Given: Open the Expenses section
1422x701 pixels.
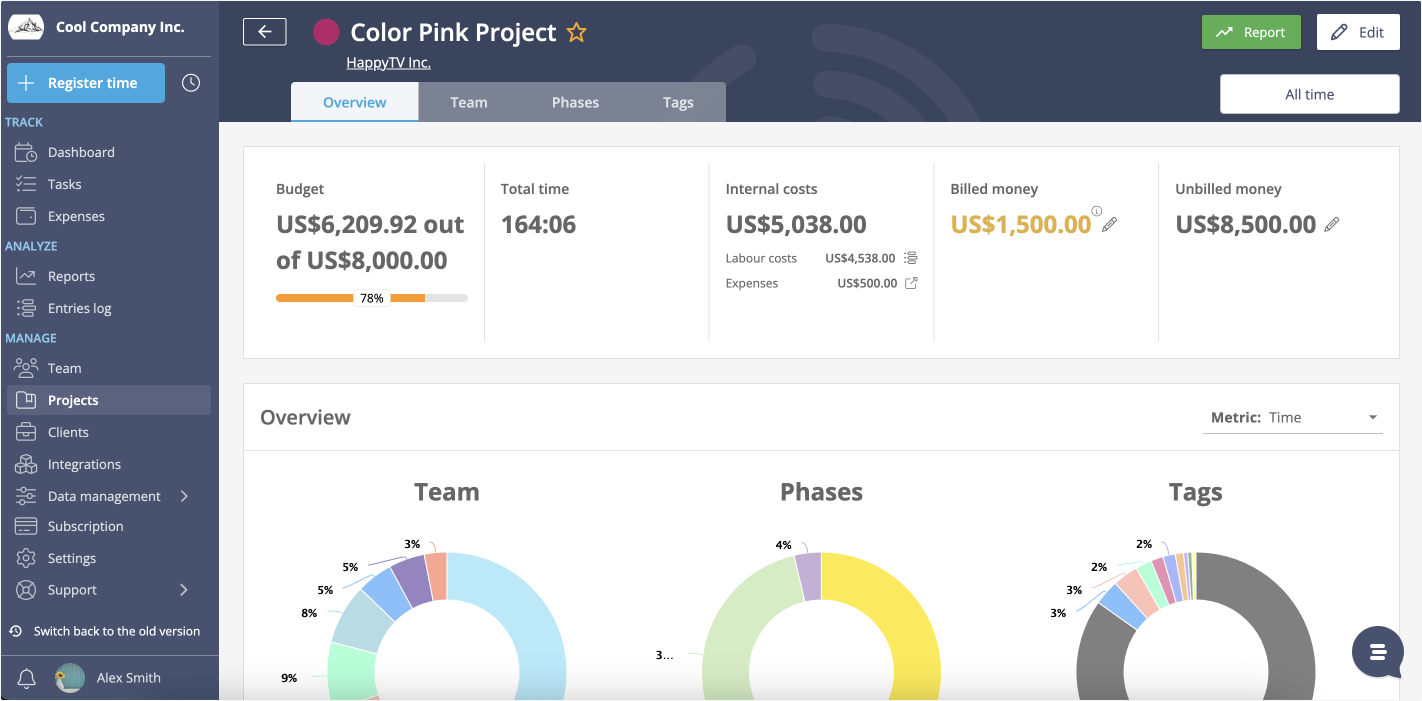Looking at the screenshot, I should pyautogui.click(x=78, y=215).
